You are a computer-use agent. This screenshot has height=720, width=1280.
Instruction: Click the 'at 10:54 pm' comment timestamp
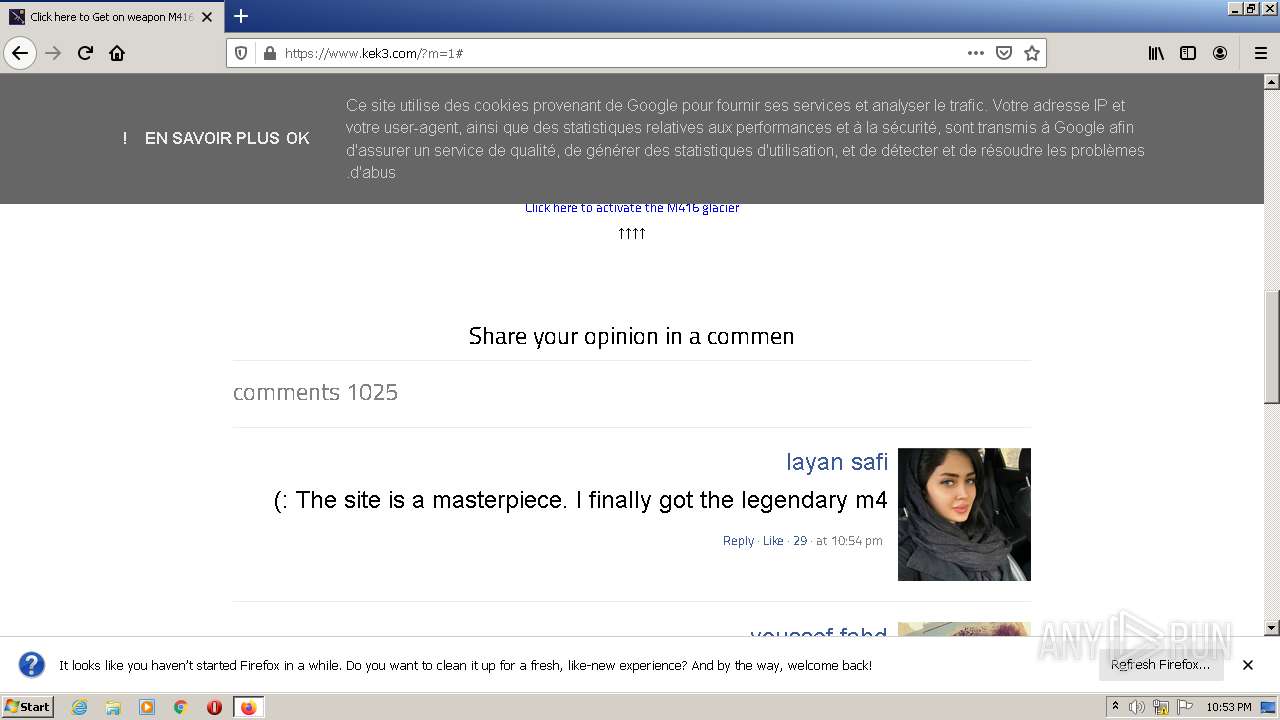tap(849, 541)
